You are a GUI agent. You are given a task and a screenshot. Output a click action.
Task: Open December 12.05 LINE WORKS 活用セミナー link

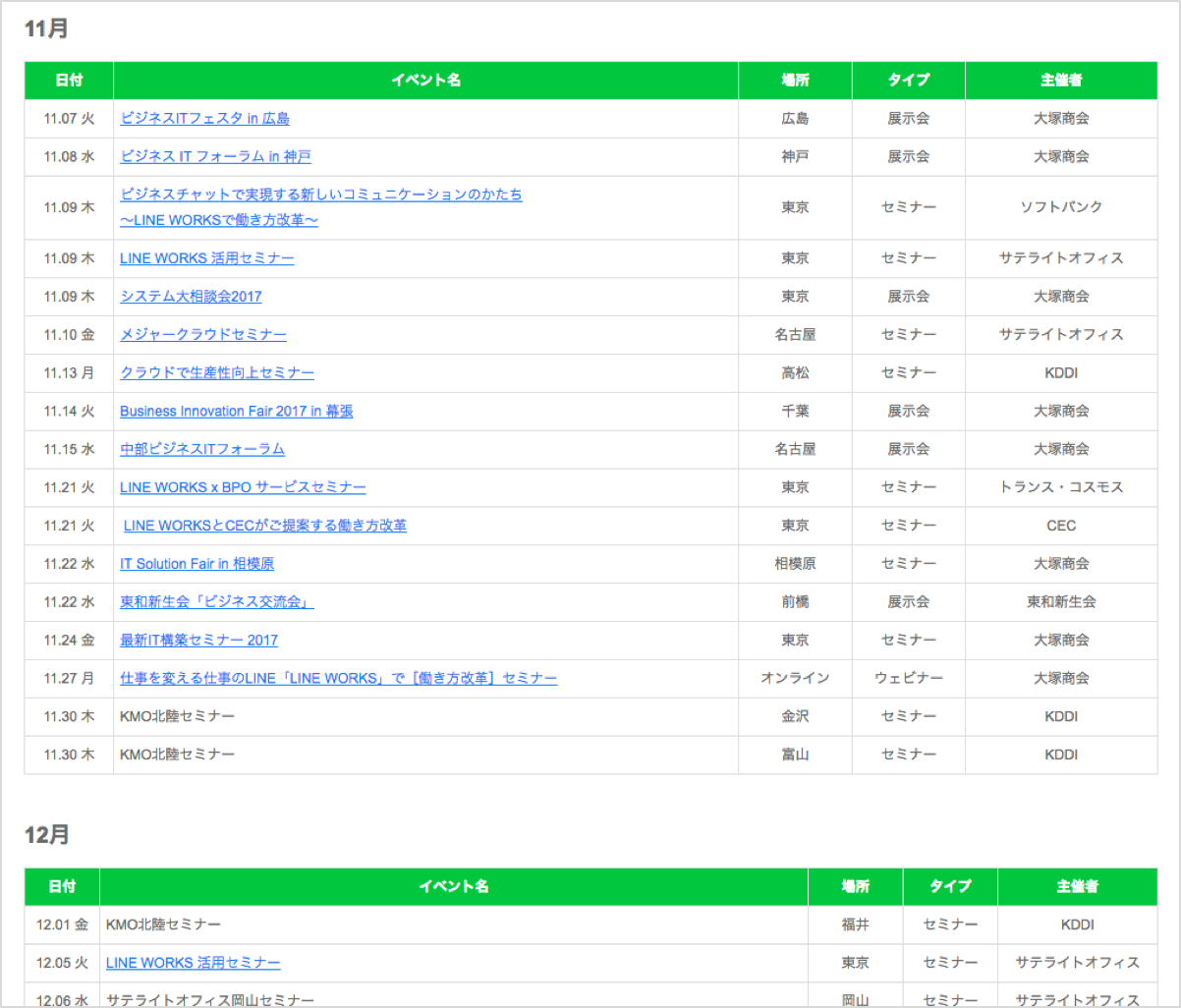pyautogui.click(x=193, y=963)
